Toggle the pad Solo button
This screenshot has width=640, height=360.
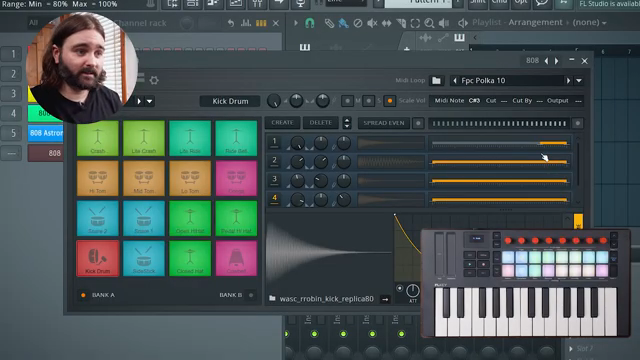tap(369, 101)
